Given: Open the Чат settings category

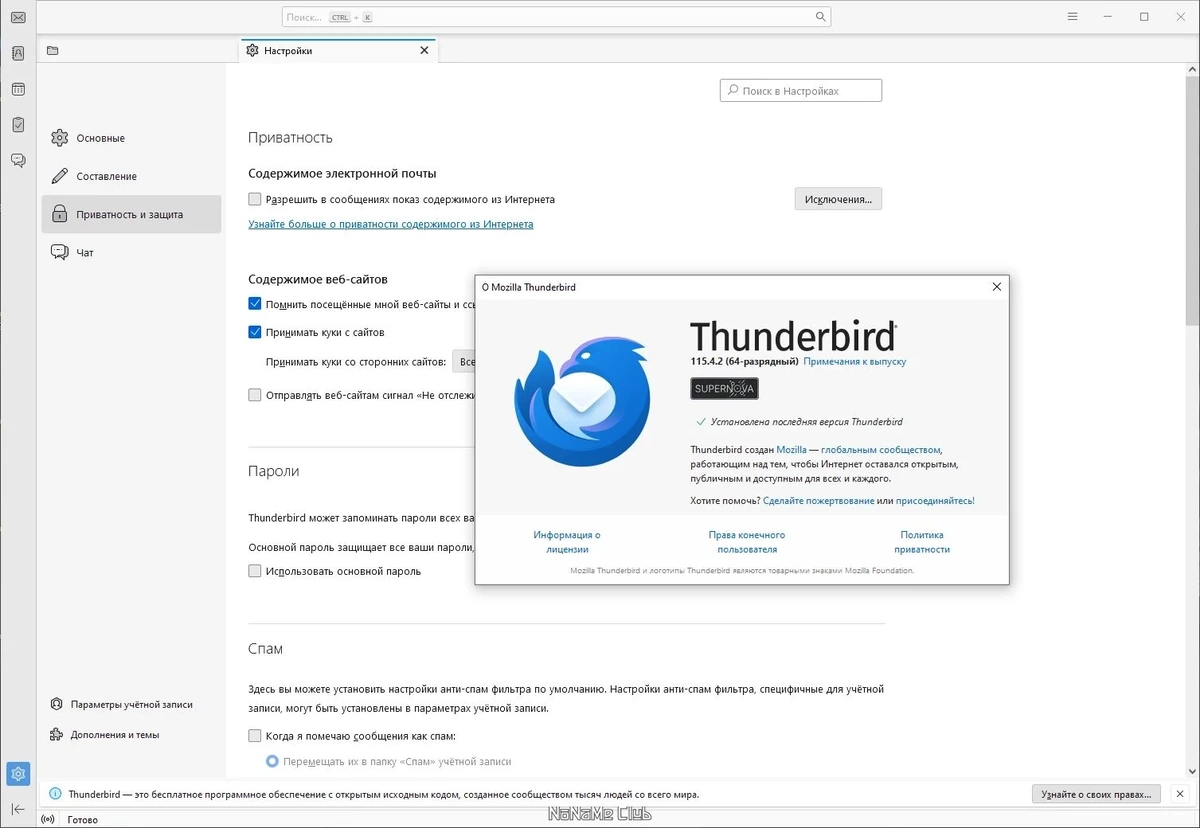Looking at the screenshot, I should point(131,253).
